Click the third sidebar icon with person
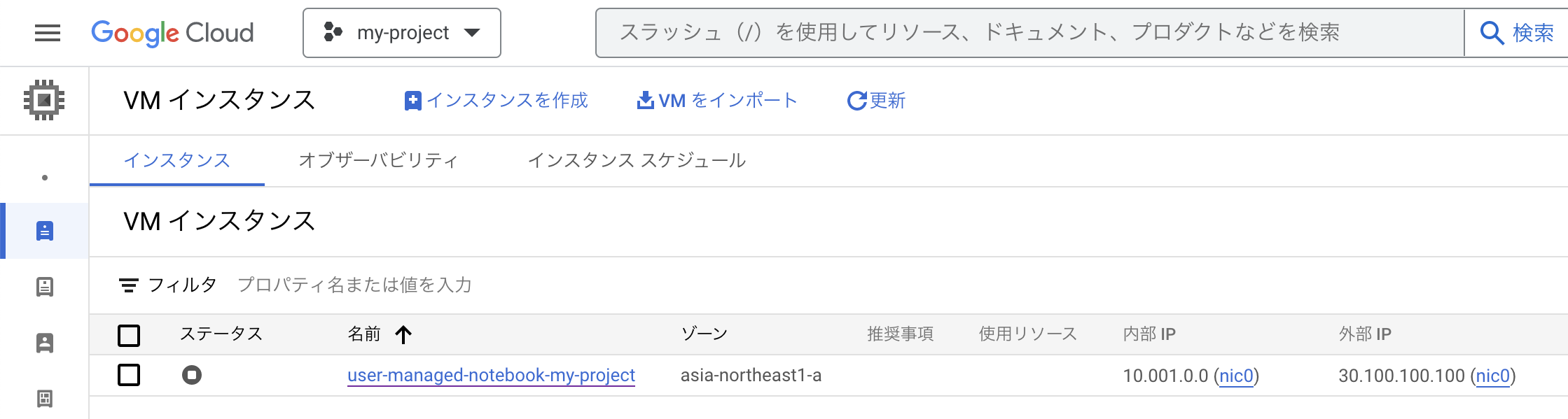1568x419 pixels. click(45, 343)
